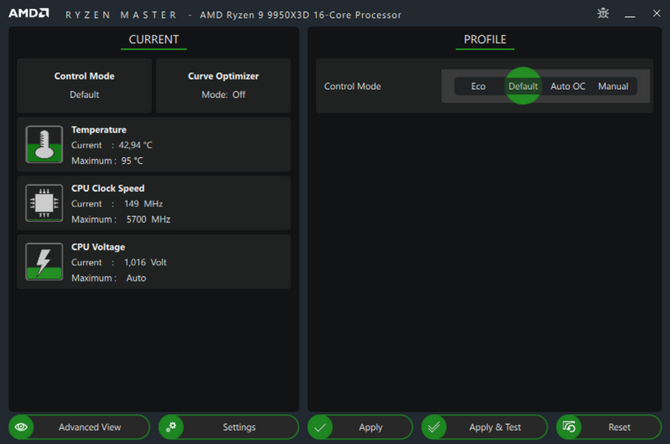Switch control mode to Auto OC
The width and height of the screenshot is (670, 444).
pyautogui.click(x=567, y=86)
